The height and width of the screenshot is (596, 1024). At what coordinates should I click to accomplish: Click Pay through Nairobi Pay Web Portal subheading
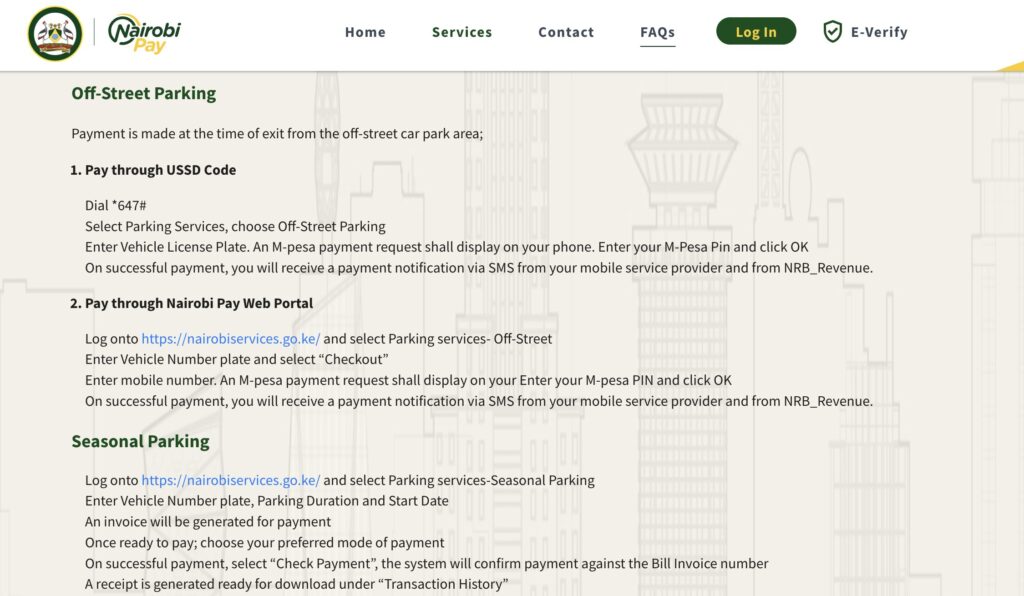click(191, 304)
